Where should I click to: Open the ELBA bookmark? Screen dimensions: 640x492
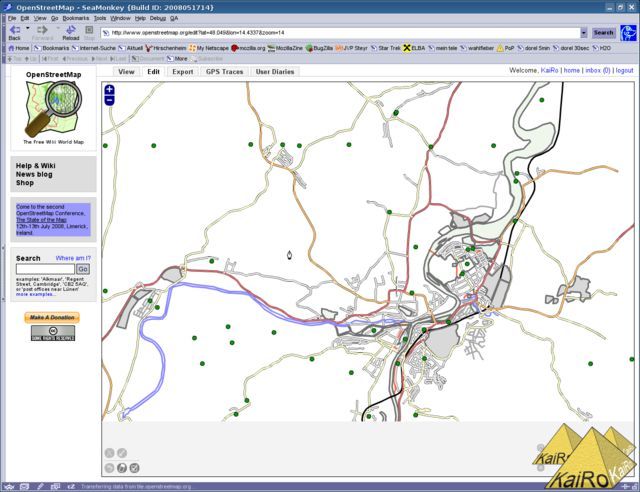(x=414, y=48)
